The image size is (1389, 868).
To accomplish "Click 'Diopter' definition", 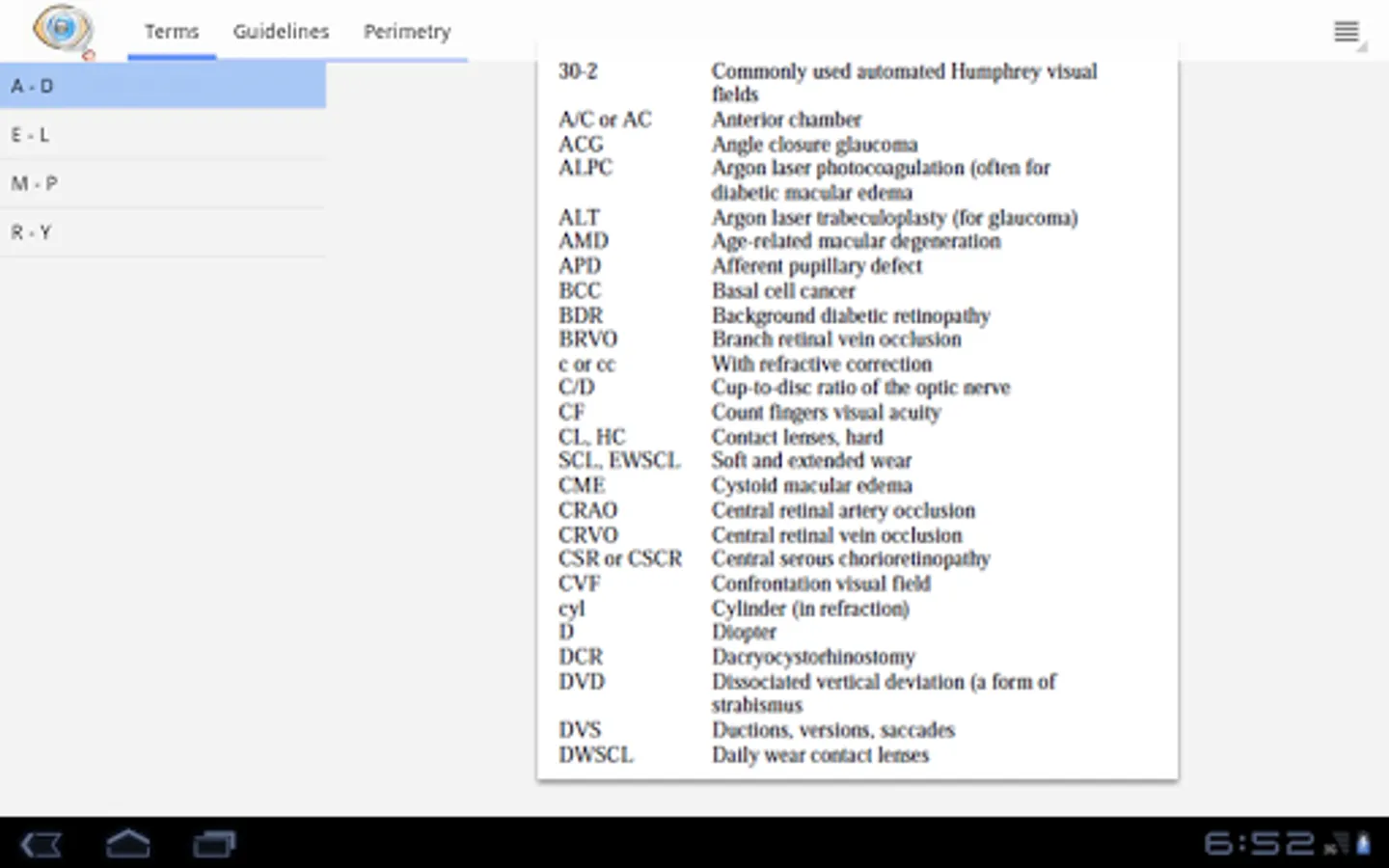I will pyautogui.click(x=744, y=633).
